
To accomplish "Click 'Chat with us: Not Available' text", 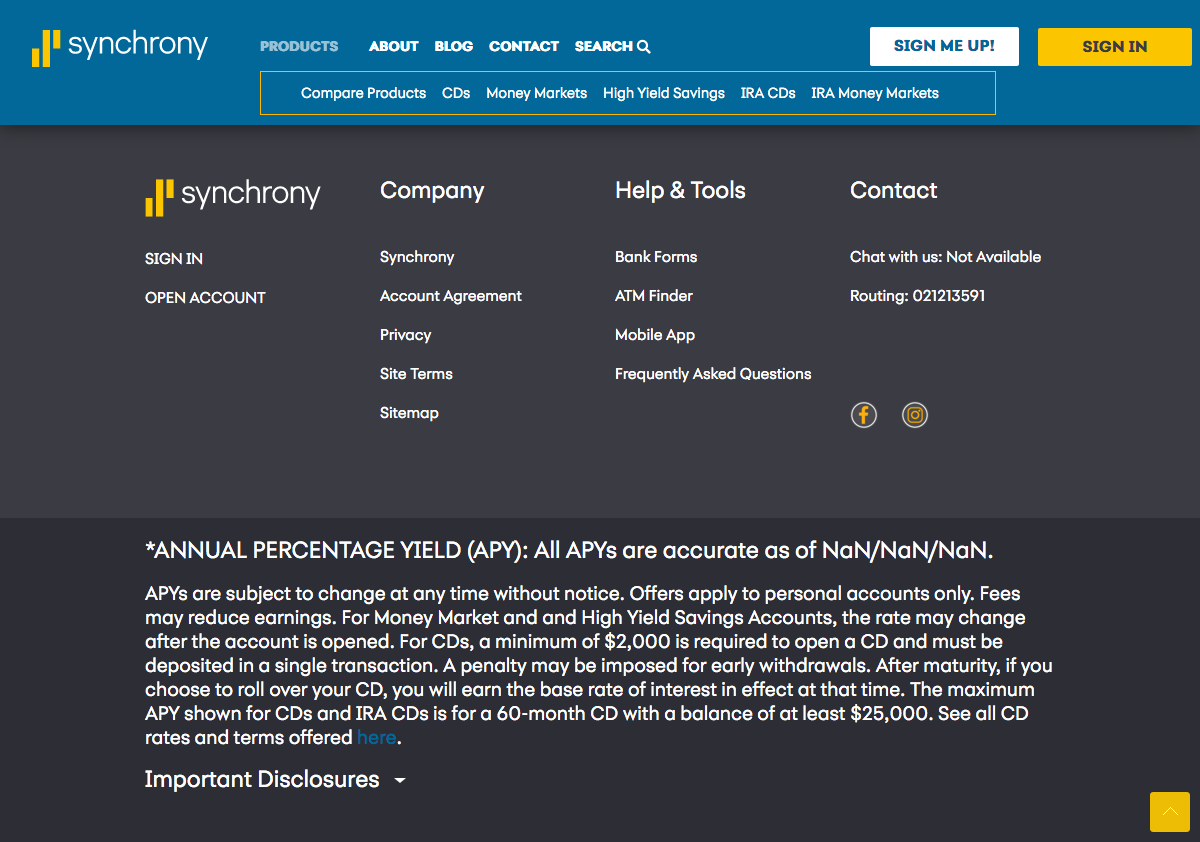I will pyautogui.click(x=945, y=257).
